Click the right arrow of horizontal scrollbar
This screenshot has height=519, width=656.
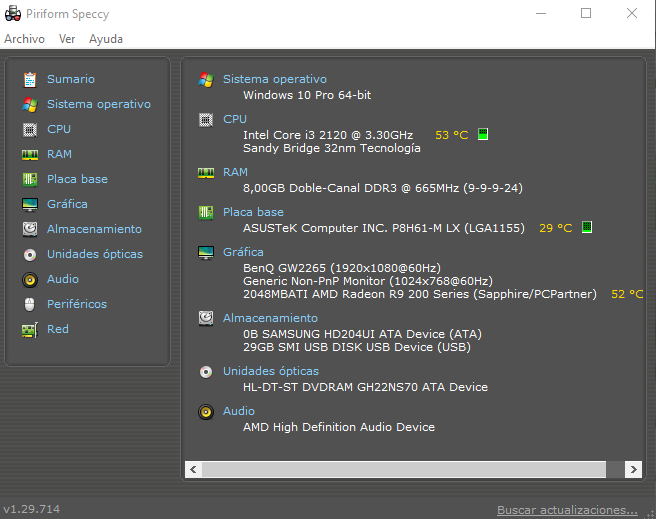pyautogui.click(x=633, y=469)
